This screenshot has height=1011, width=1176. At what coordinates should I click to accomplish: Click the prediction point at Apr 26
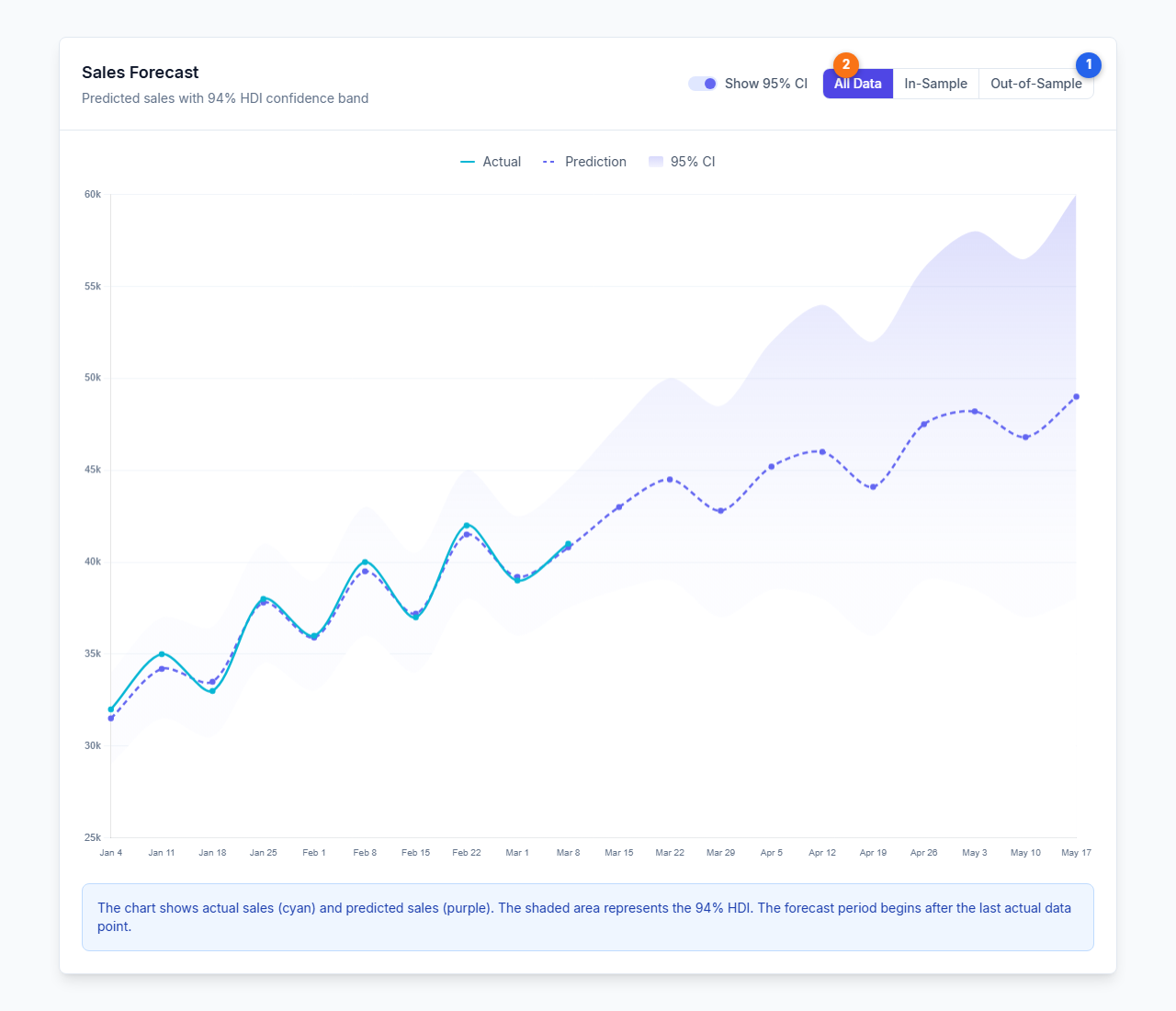point(924,425)
